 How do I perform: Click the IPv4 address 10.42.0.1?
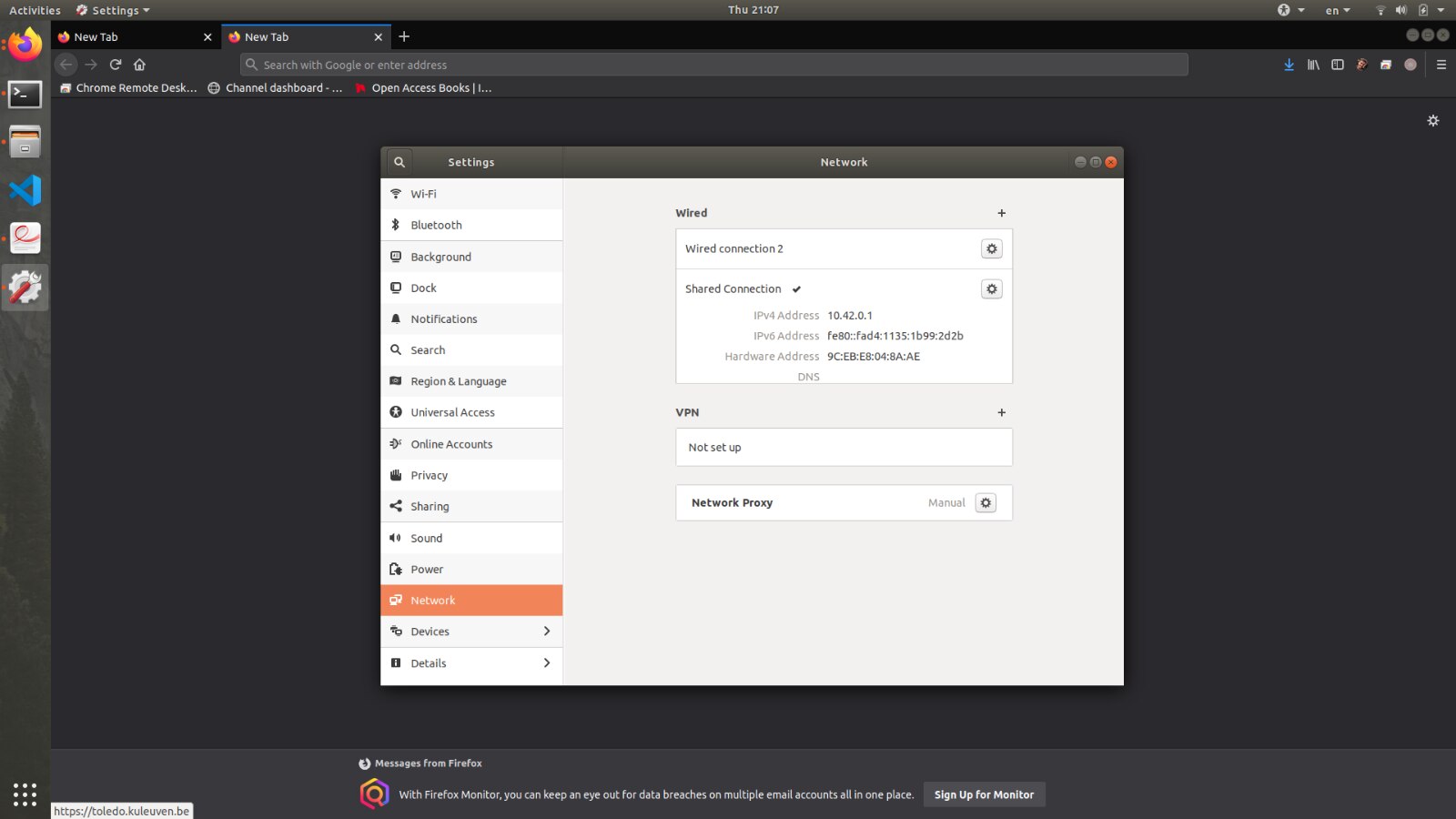[850, 316]
